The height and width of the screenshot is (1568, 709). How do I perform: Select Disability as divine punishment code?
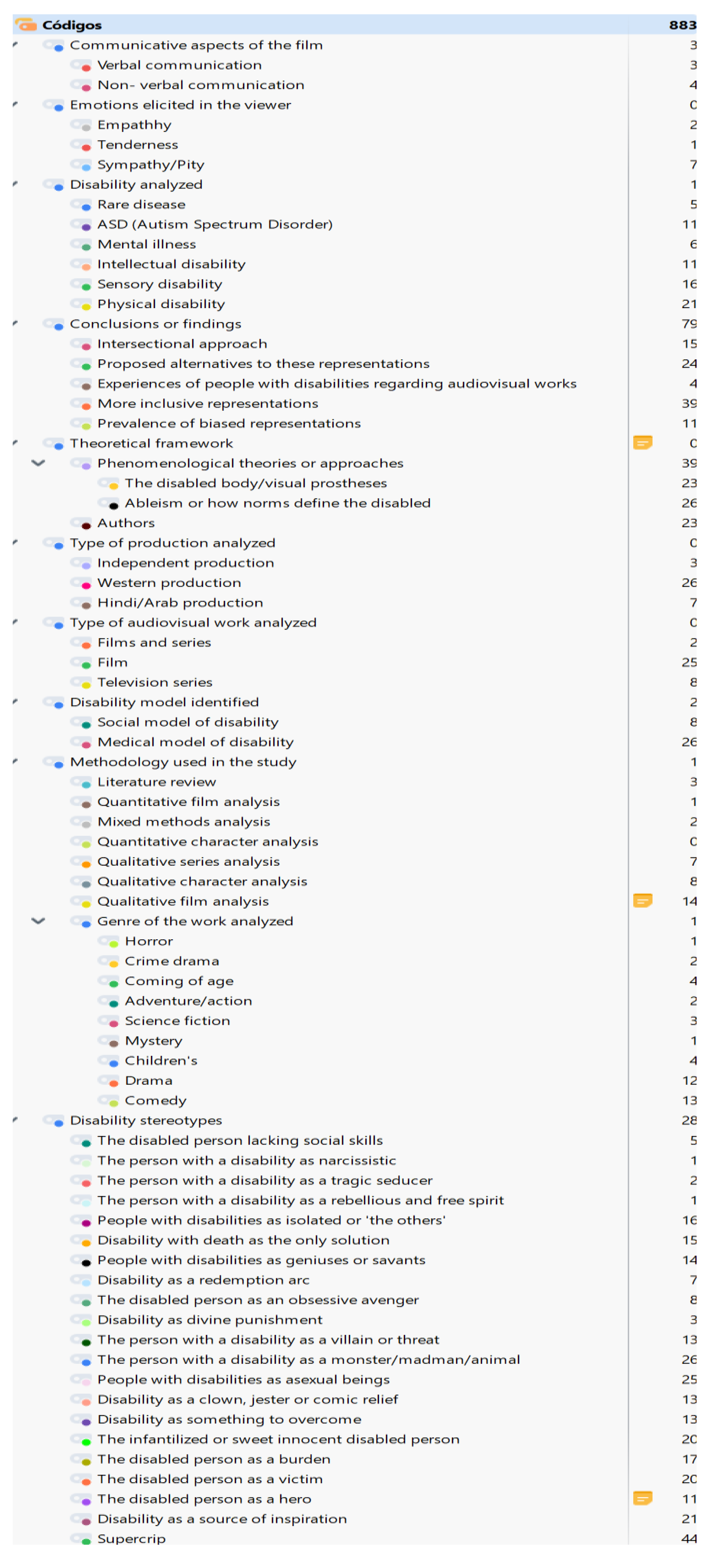tap(209, 1320)
